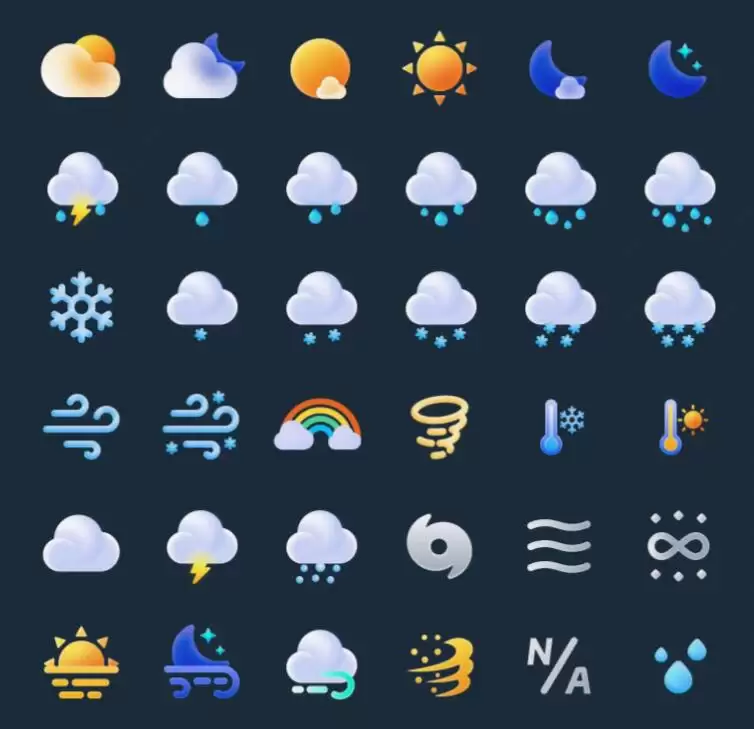Click the yellow tornado icon
The image size is (754, 729).
point(440,427)
